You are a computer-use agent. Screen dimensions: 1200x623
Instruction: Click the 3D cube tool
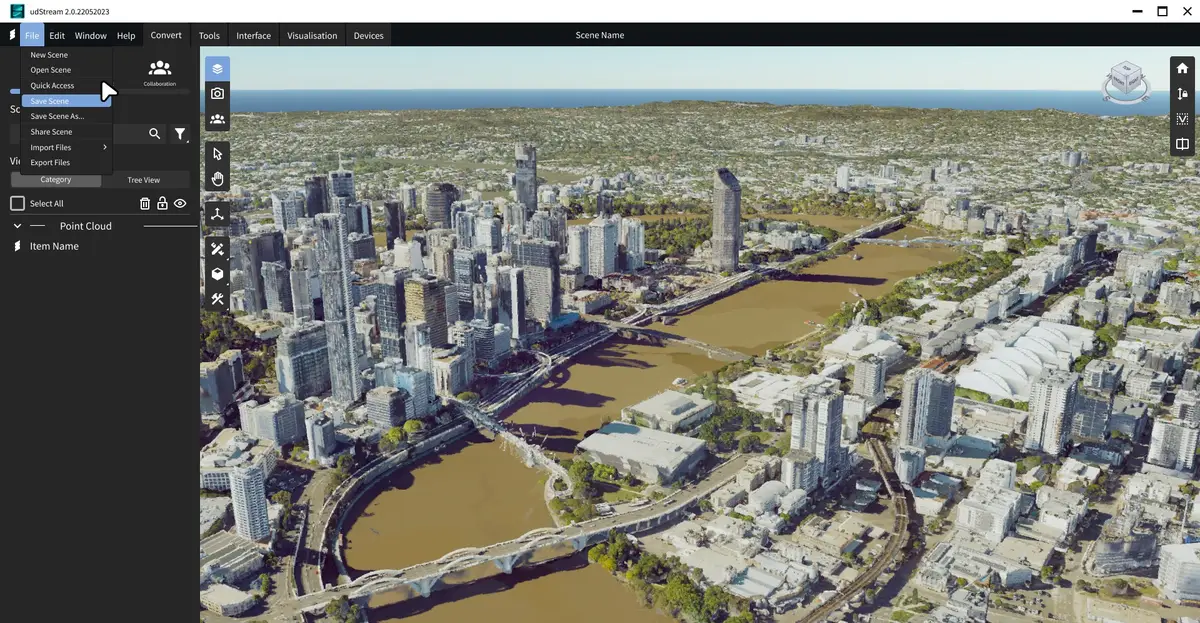pos(217,274)
